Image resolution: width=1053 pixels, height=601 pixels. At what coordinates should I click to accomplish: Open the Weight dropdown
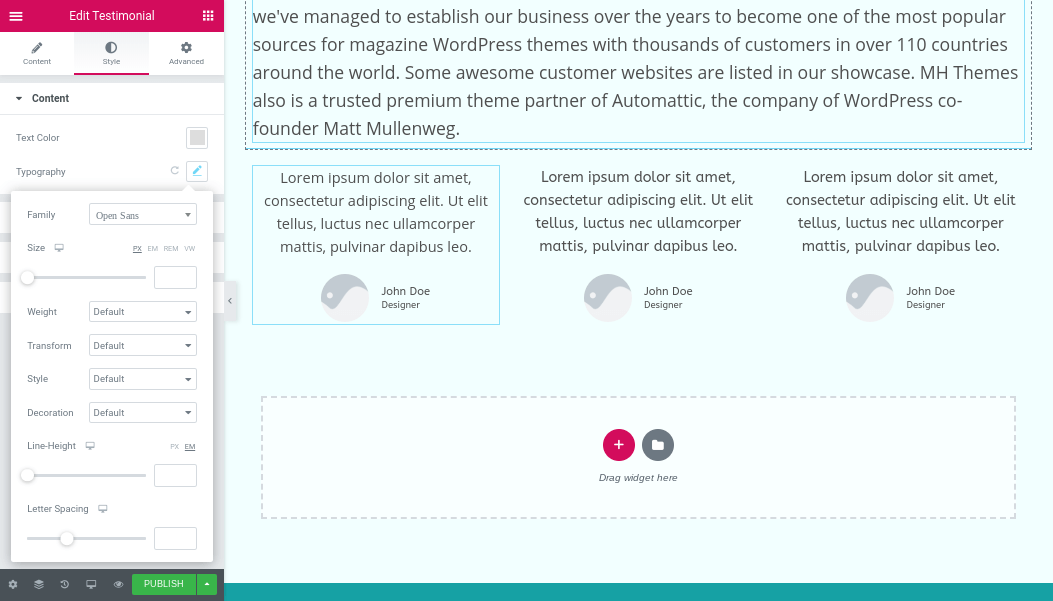point(143,312)
